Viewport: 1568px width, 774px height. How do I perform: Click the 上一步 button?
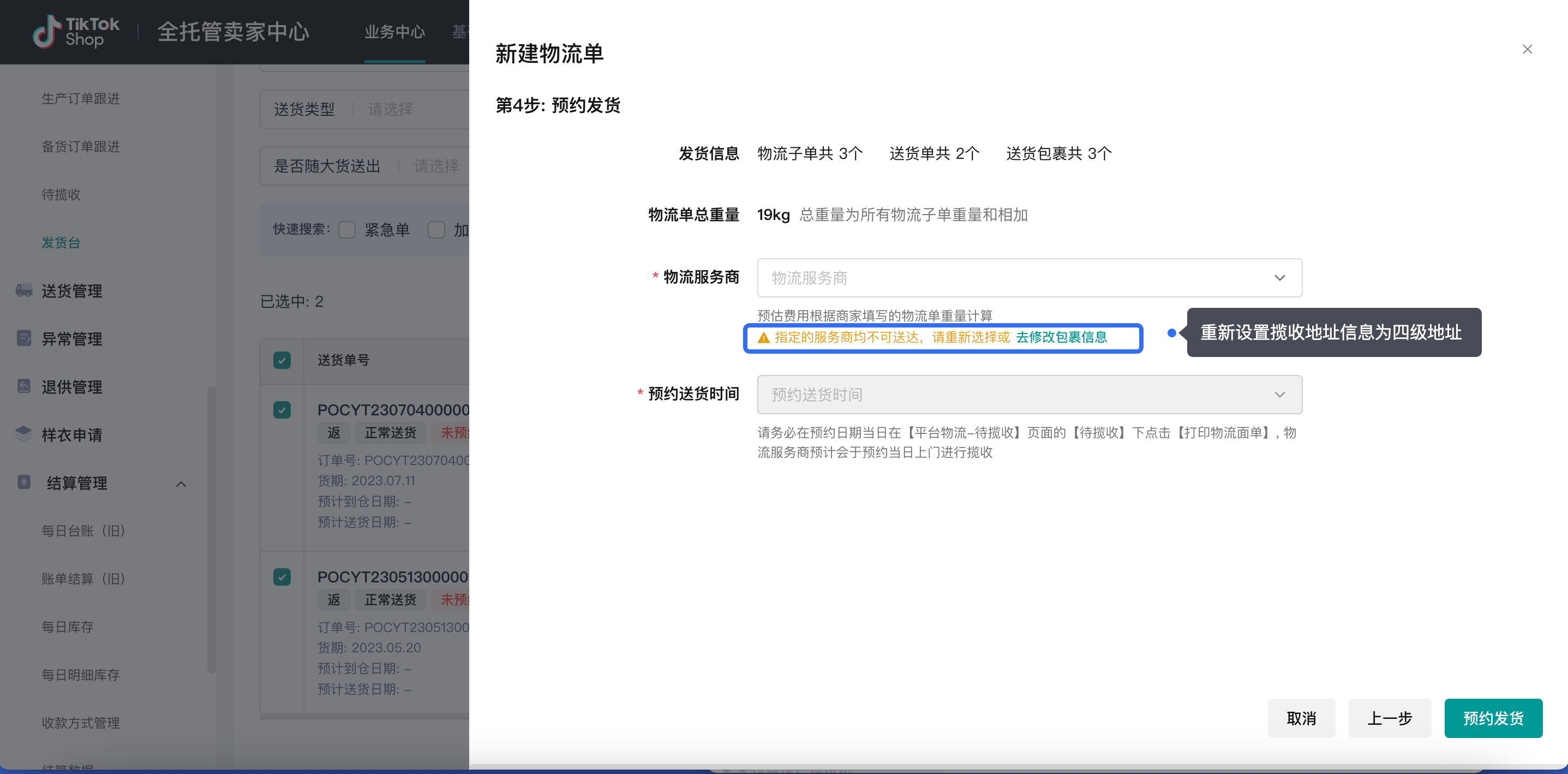point(1390,718)
